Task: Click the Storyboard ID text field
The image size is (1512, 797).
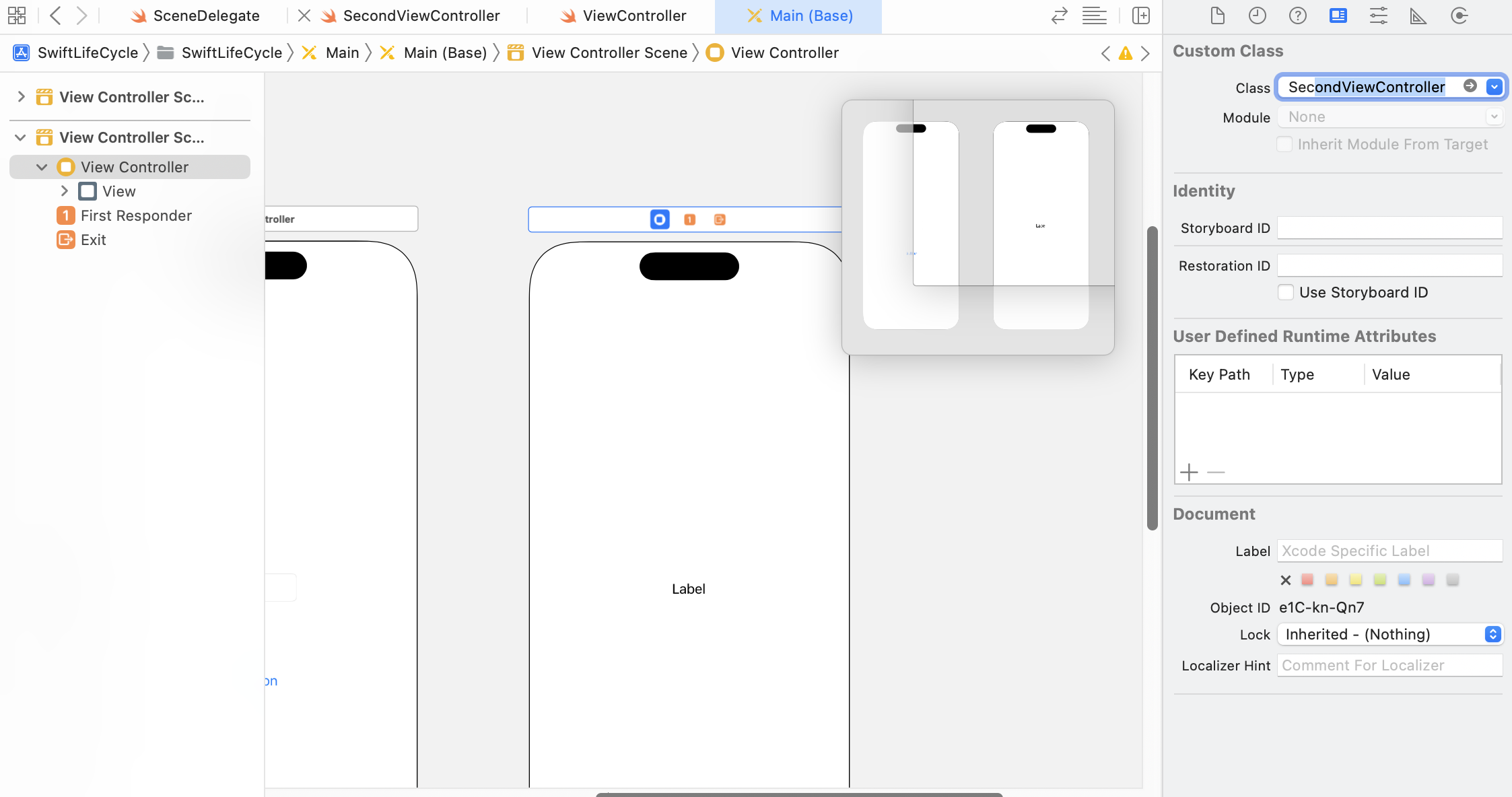Action: (x=1389, y=228)
